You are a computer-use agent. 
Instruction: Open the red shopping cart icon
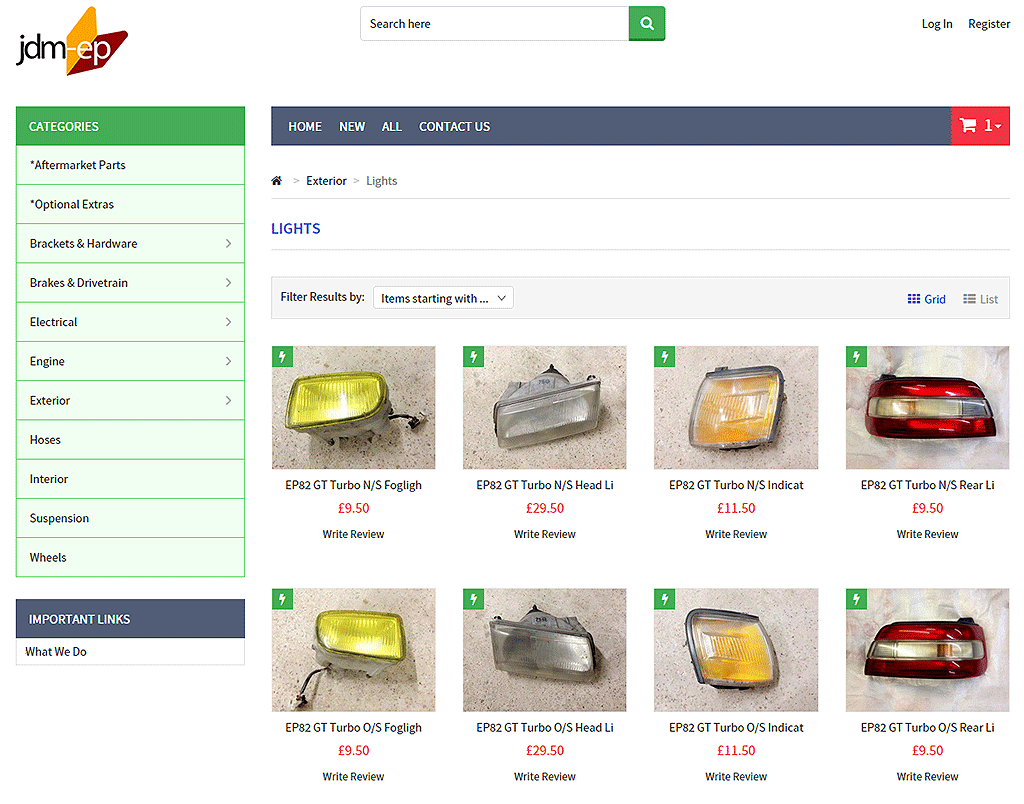(x=980, y=125)
